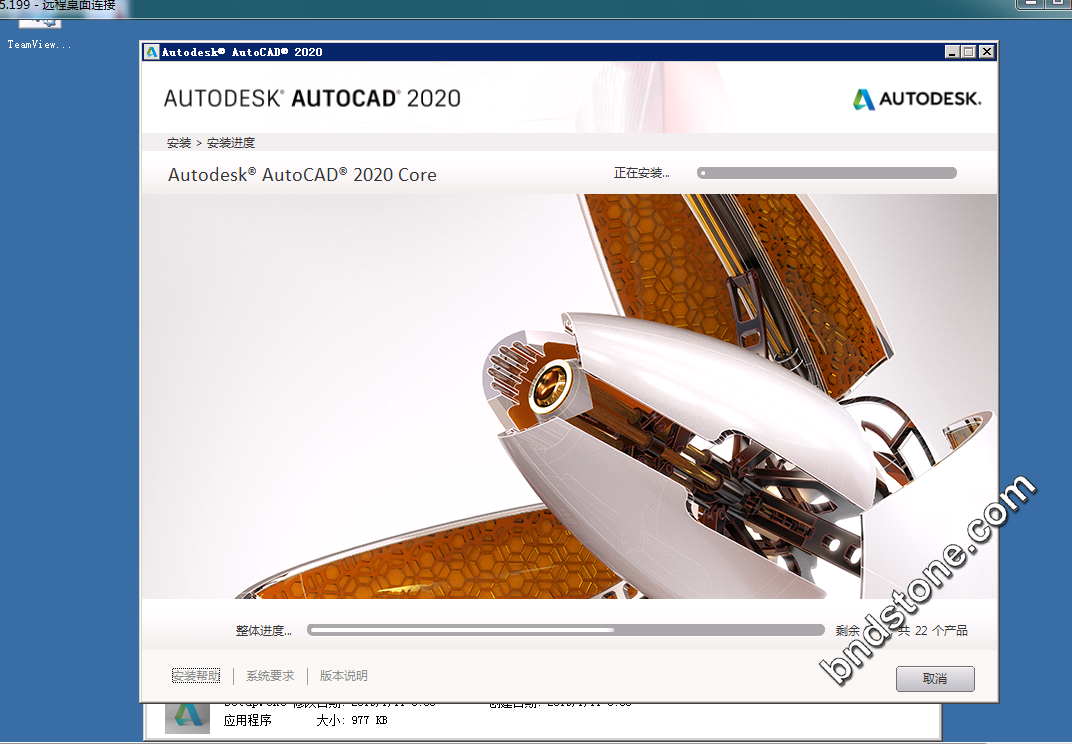Viewport: 1072px width, 744px height.
Task: Open the 系统要求 link
Action: coord(270,676)
